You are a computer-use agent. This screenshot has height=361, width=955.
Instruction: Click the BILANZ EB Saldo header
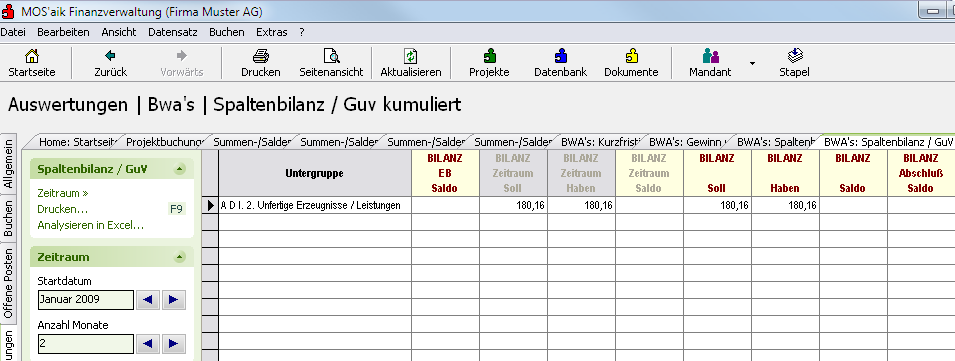[x=445, y=173]
